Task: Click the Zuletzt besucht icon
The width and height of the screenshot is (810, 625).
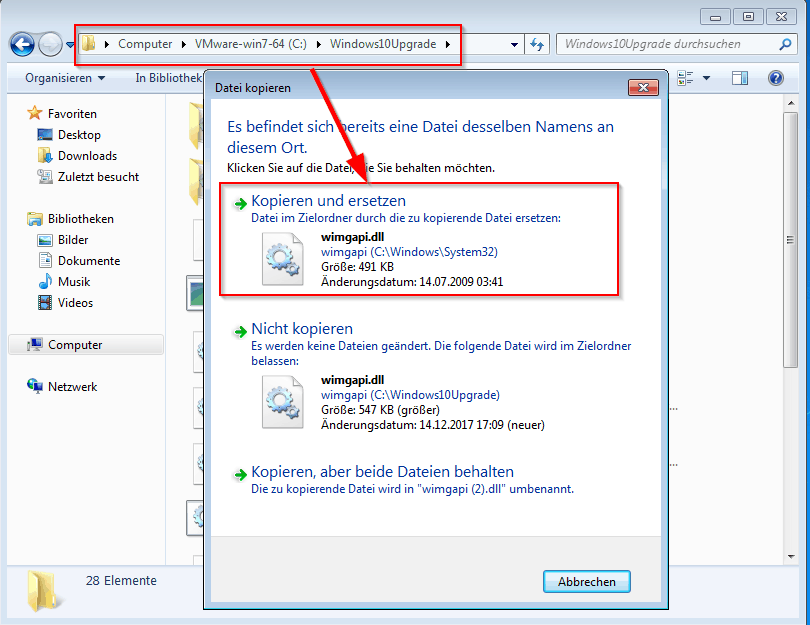Action: [x=44, y=177]
